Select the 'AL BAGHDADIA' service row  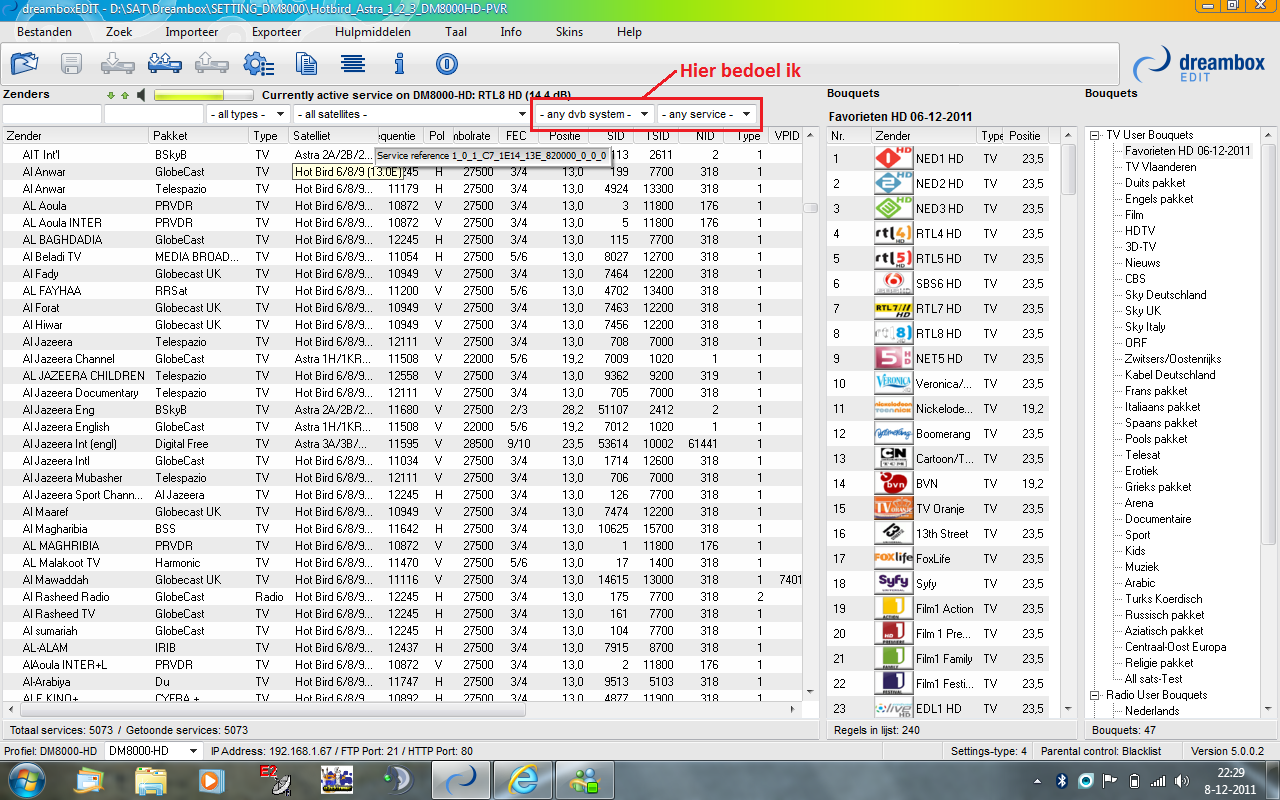coord(404,240)
